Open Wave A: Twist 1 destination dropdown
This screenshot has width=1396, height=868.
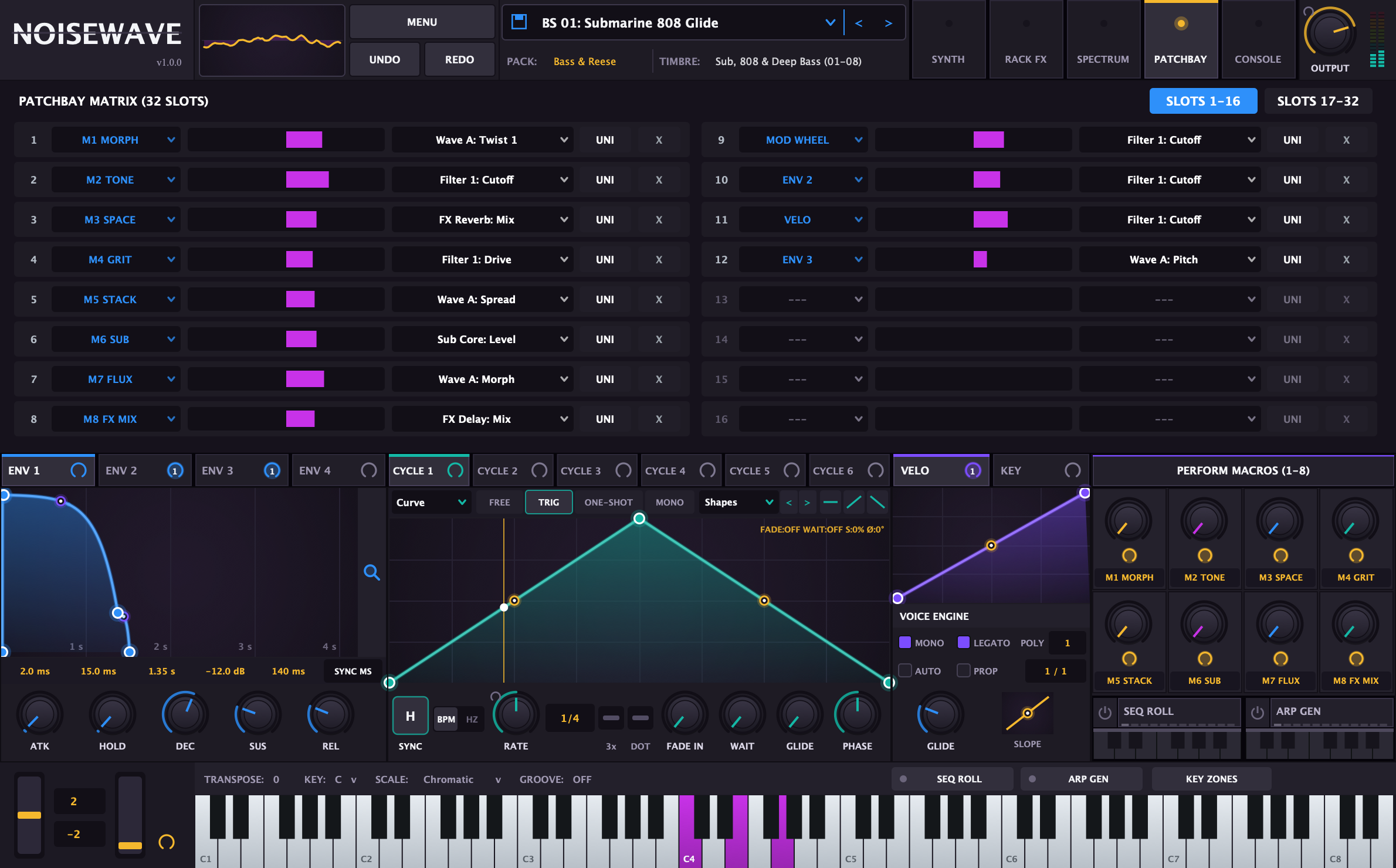pos(482,140)
